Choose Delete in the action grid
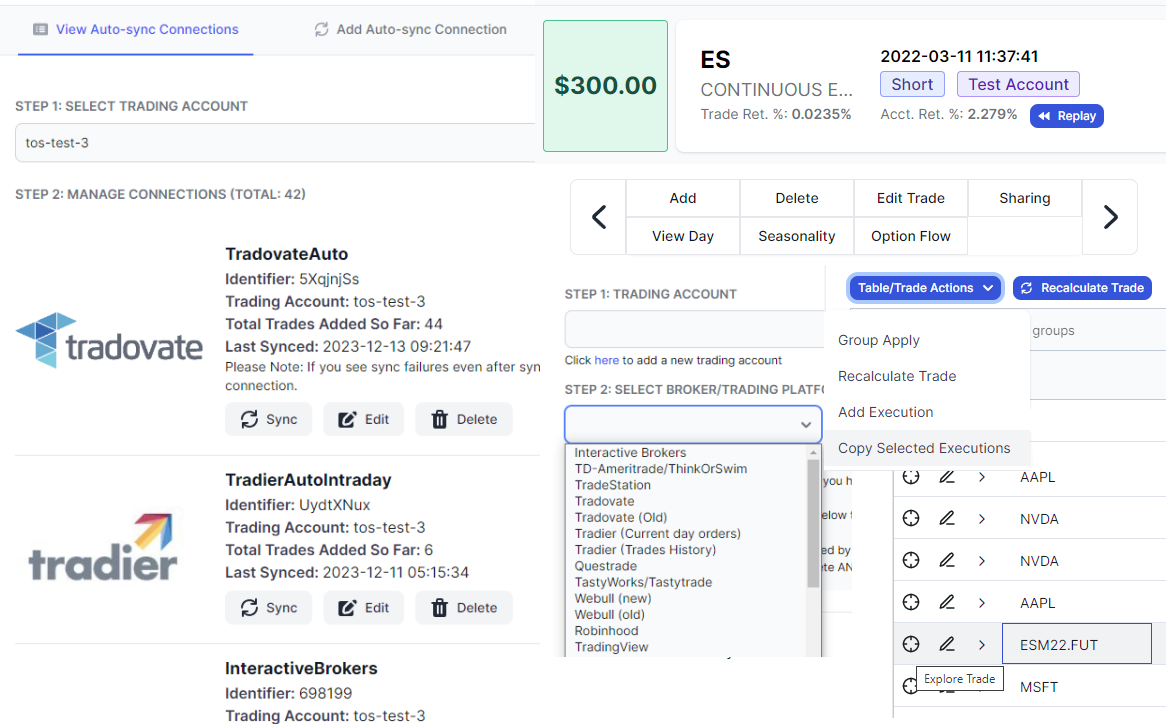This screenshot has width=1166, height=724. pos(797,198)
